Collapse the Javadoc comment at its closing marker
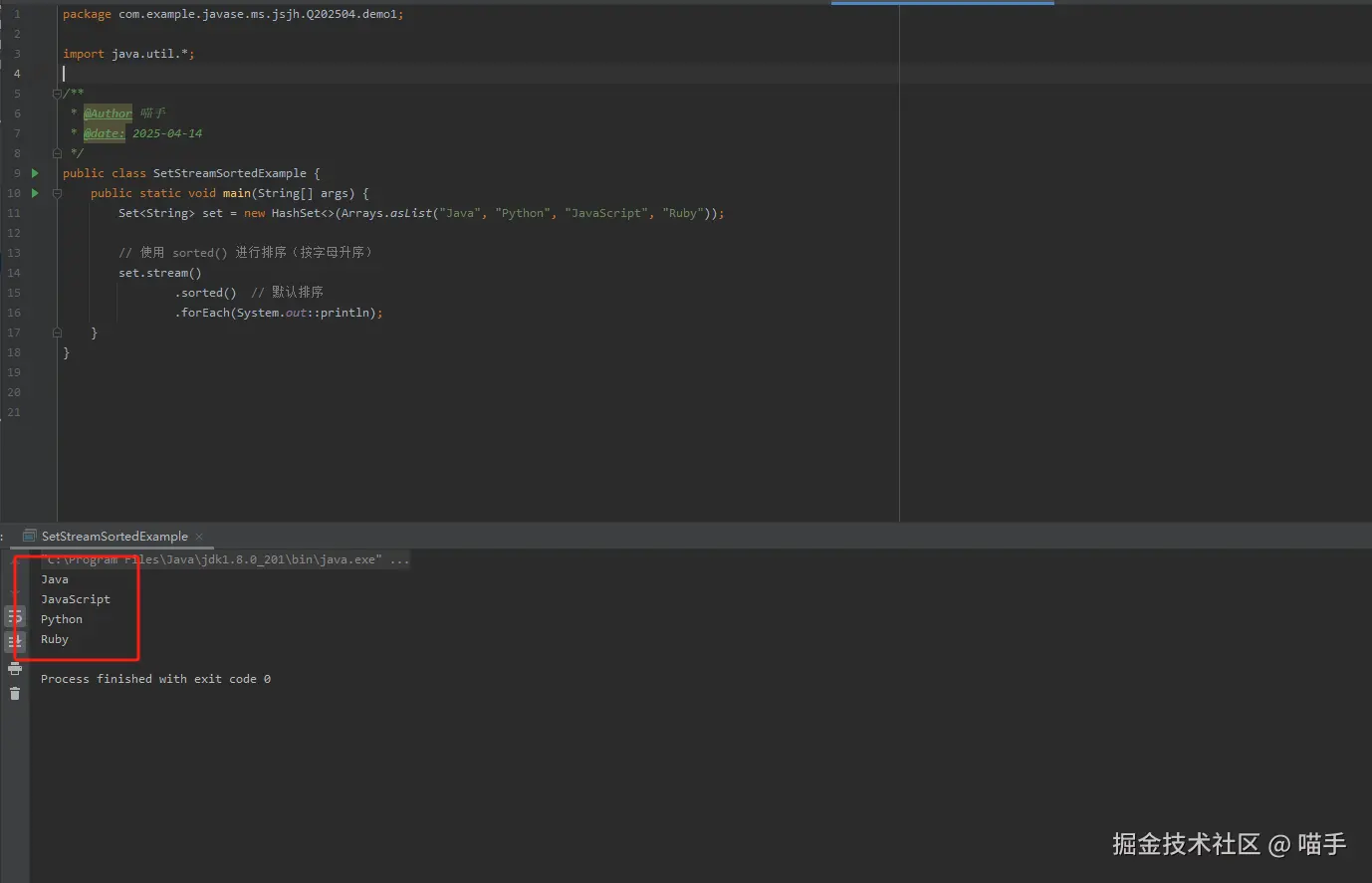This screenshot has height=883, width=1372. tap(57, 153)
